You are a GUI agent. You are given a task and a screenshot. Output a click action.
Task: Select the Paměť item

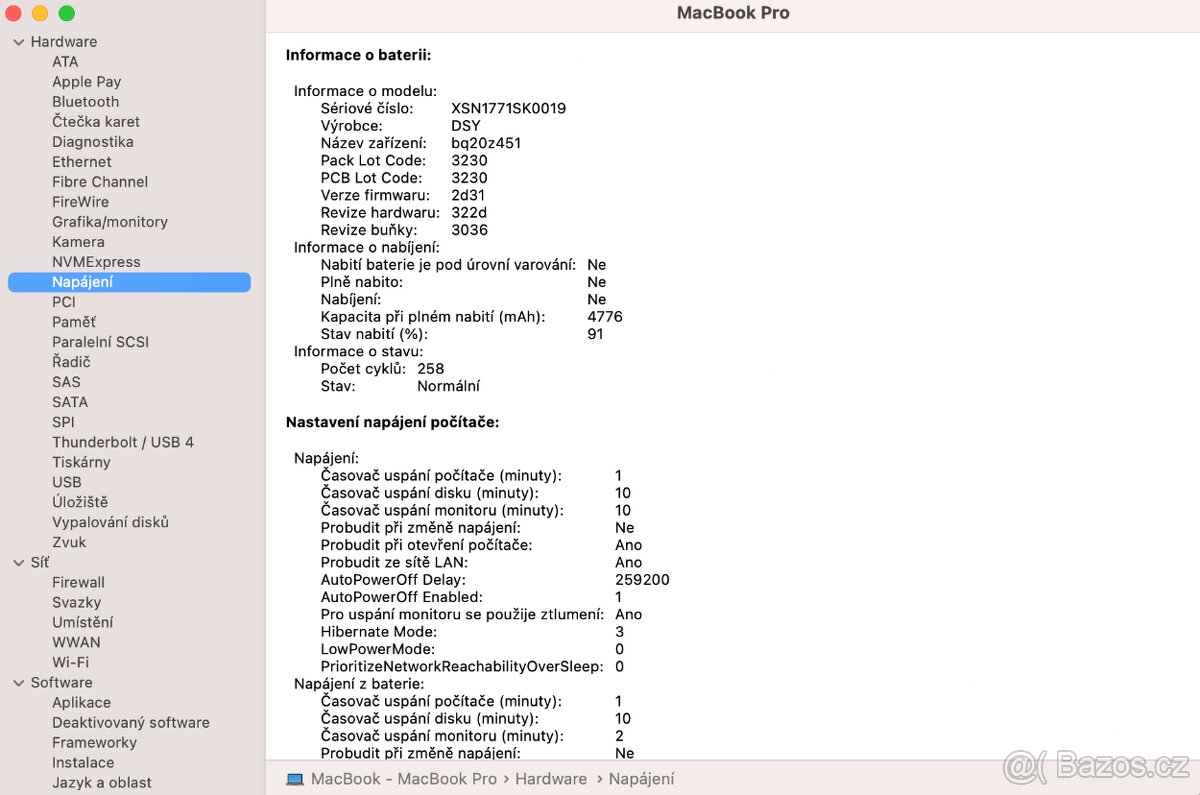tap(74, 322)
